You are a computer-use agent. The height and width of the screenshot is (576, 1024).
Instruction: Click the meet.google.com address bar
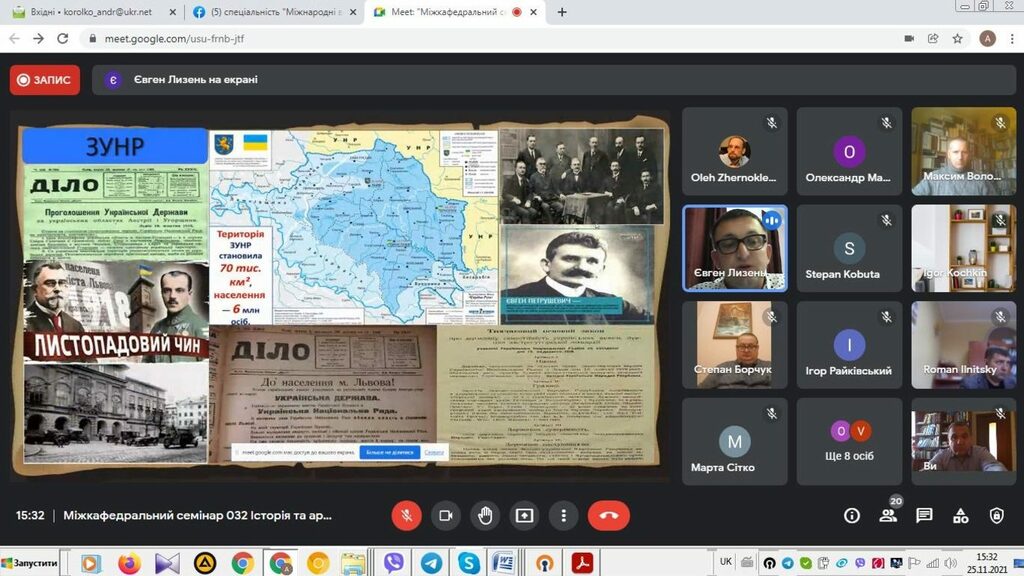(x=400, y=38)
